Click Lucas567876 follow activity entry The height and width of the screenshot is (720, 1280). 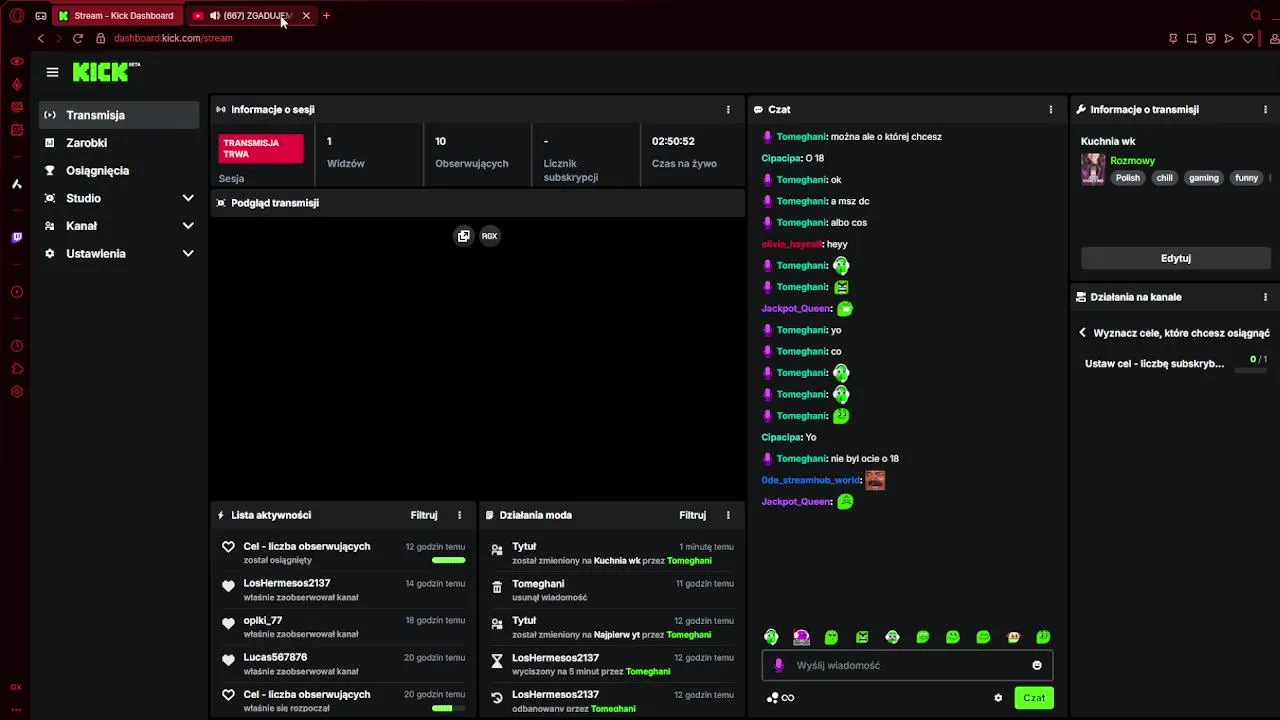343,664
